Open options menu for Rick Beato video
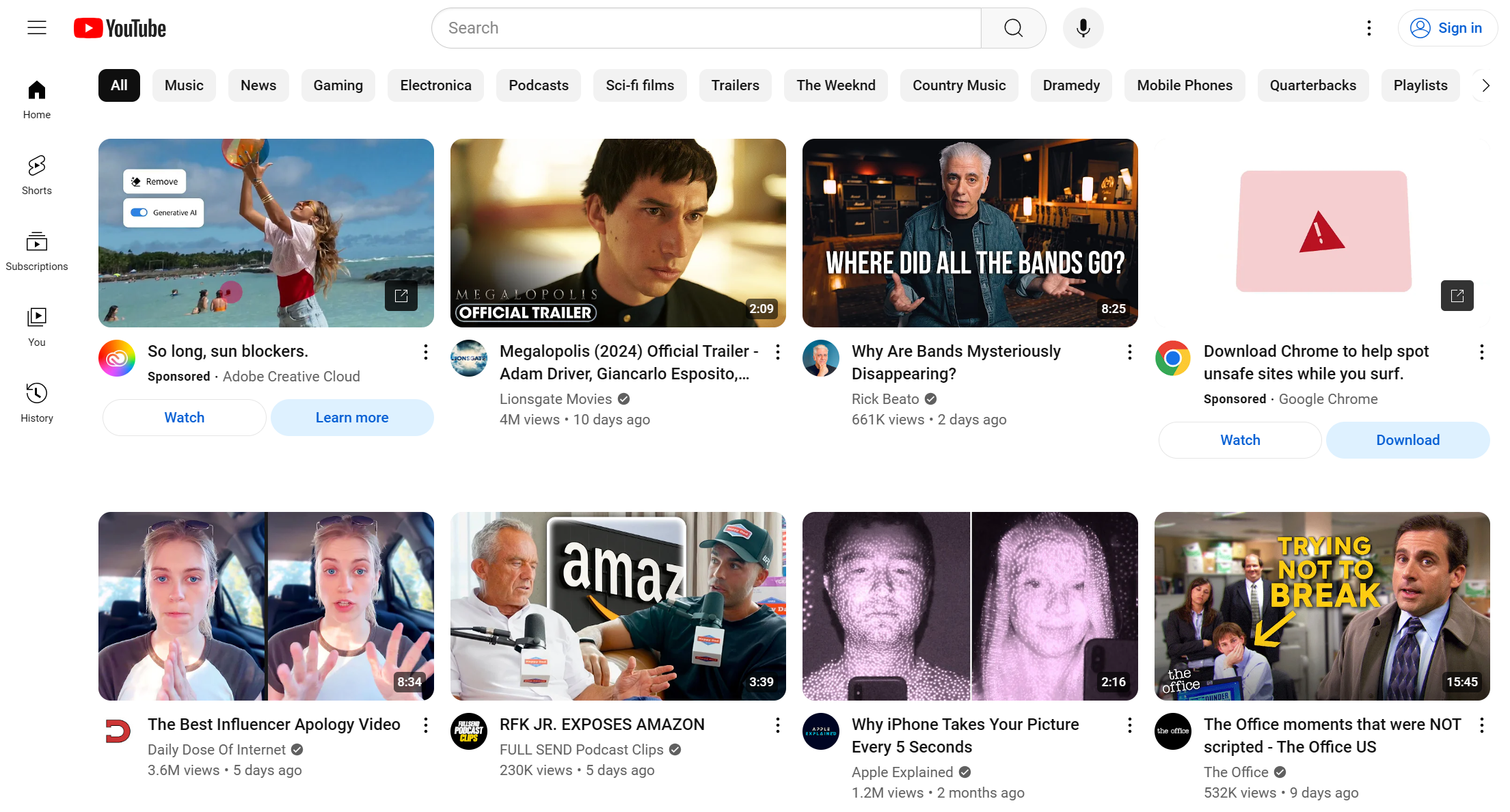 pos(1129,352)
